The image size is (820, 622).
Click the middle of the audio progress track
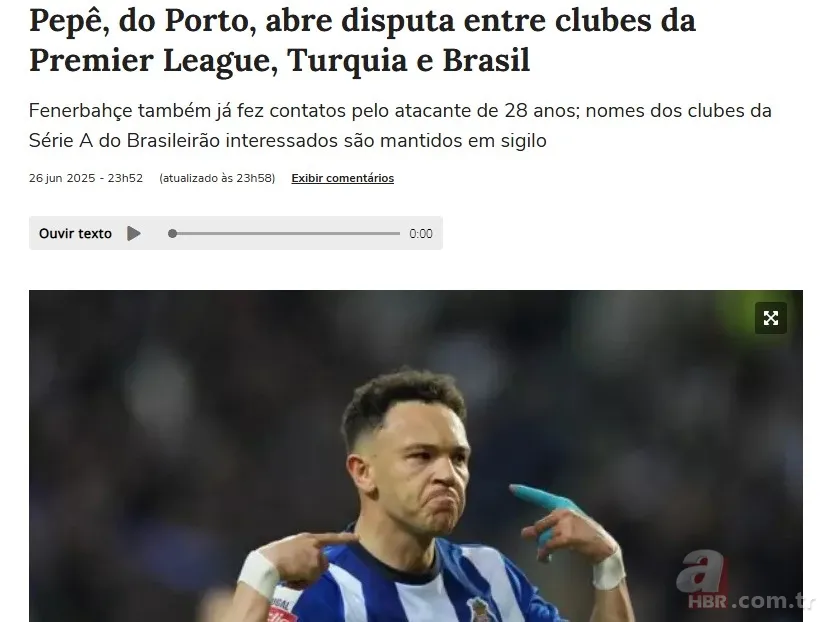284,233
